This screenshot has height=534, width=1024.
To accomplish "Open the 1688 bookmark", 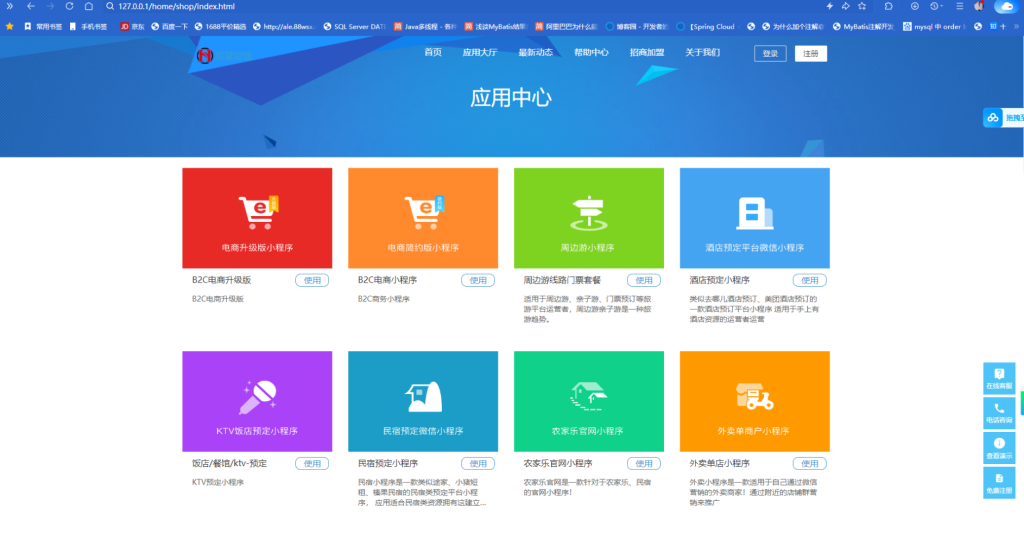I will click(220, 27).
